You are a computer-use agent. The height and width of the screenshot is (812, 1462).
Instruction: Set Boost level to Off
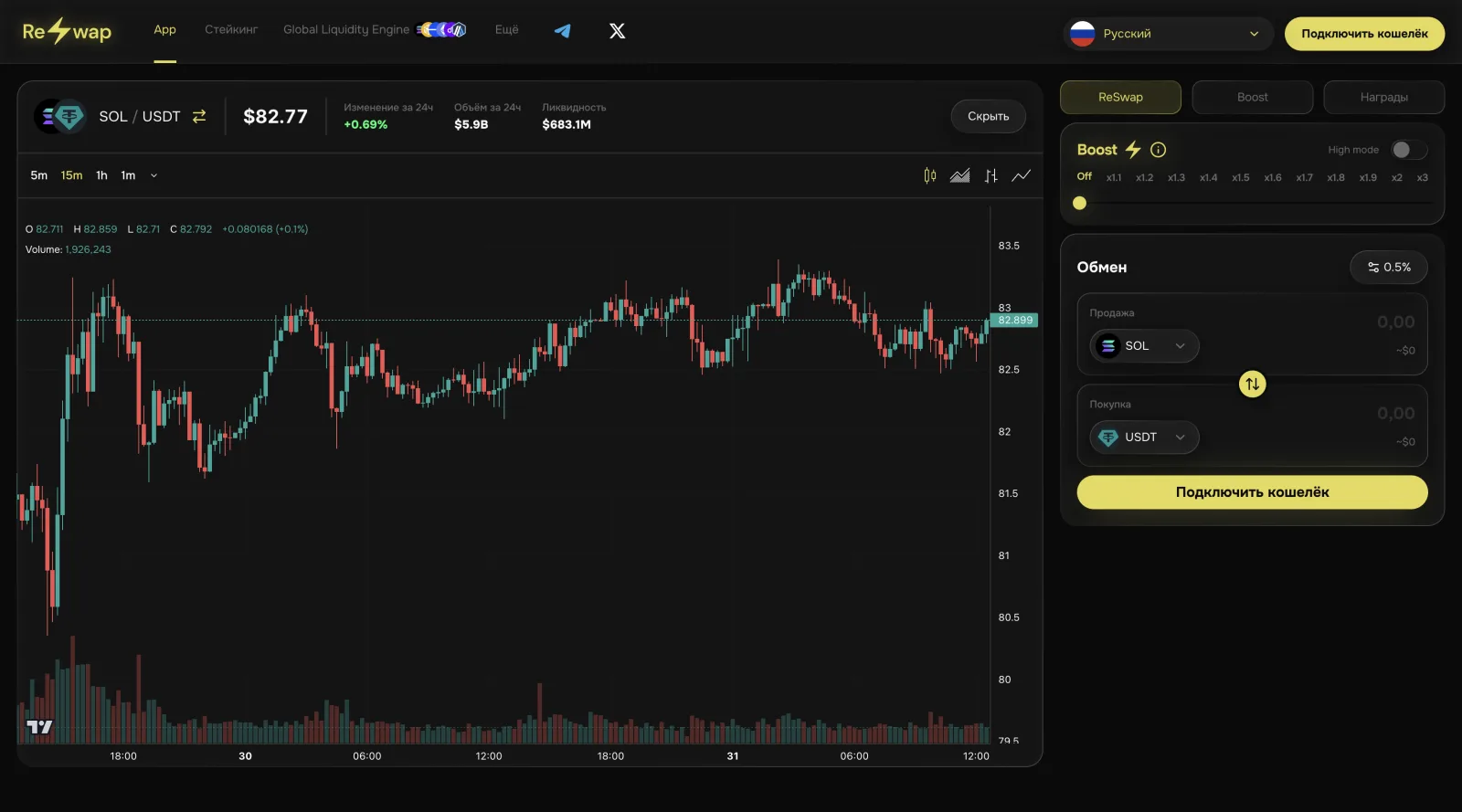[1085, 176]
